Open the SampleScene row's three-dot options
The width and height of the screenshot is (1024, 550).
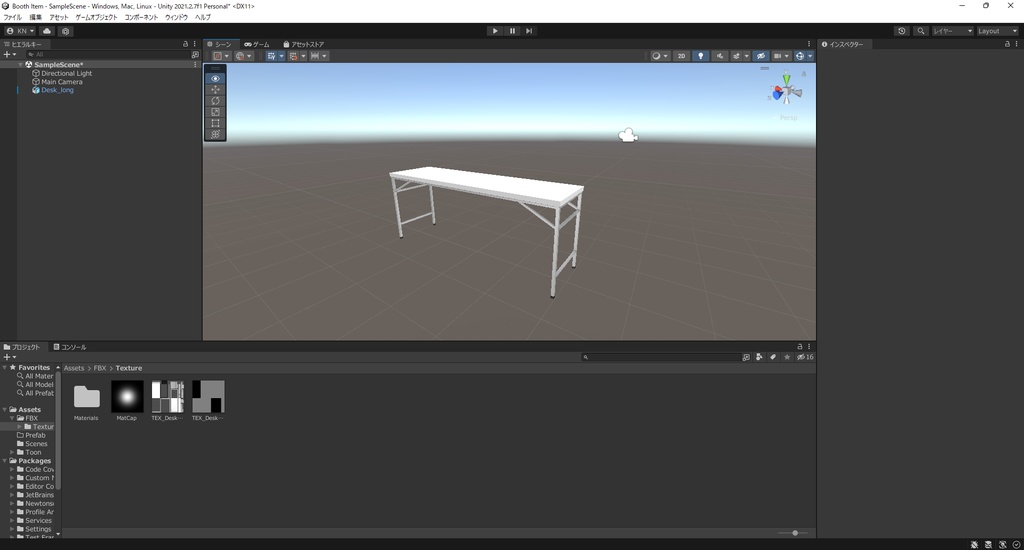[195, 65]
